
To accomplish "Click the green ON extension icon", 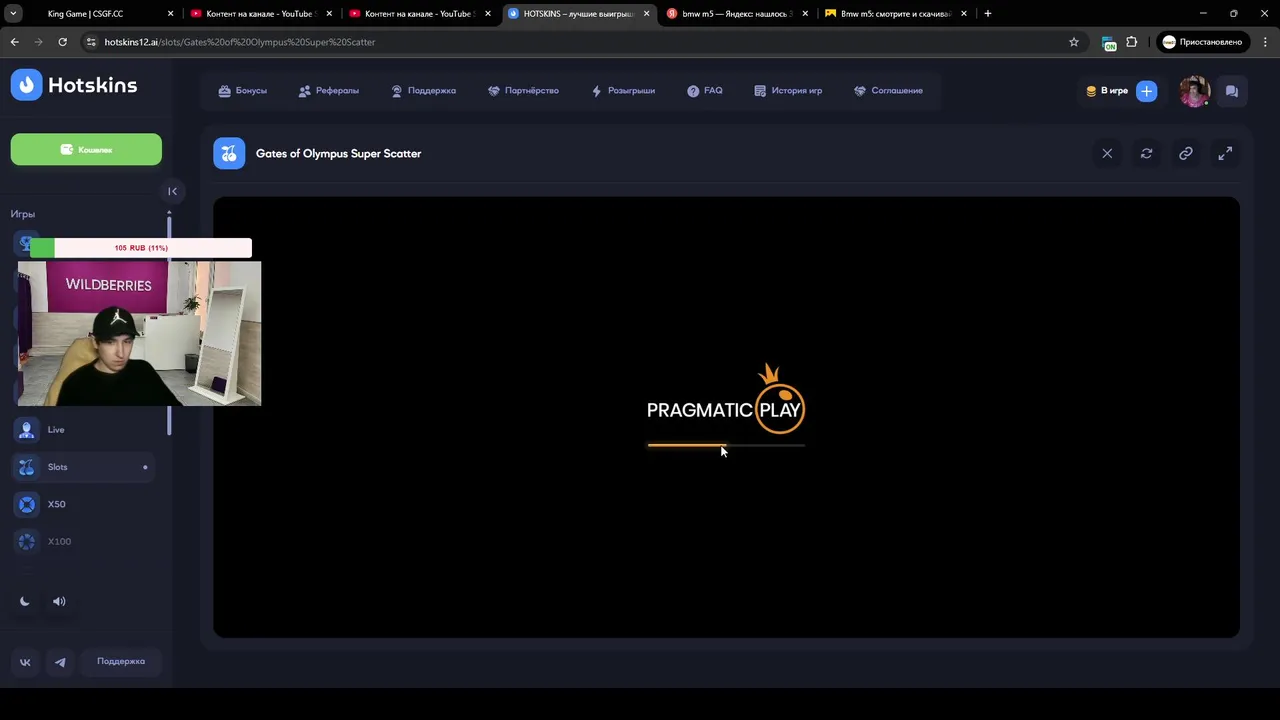I will point(1109,43).
